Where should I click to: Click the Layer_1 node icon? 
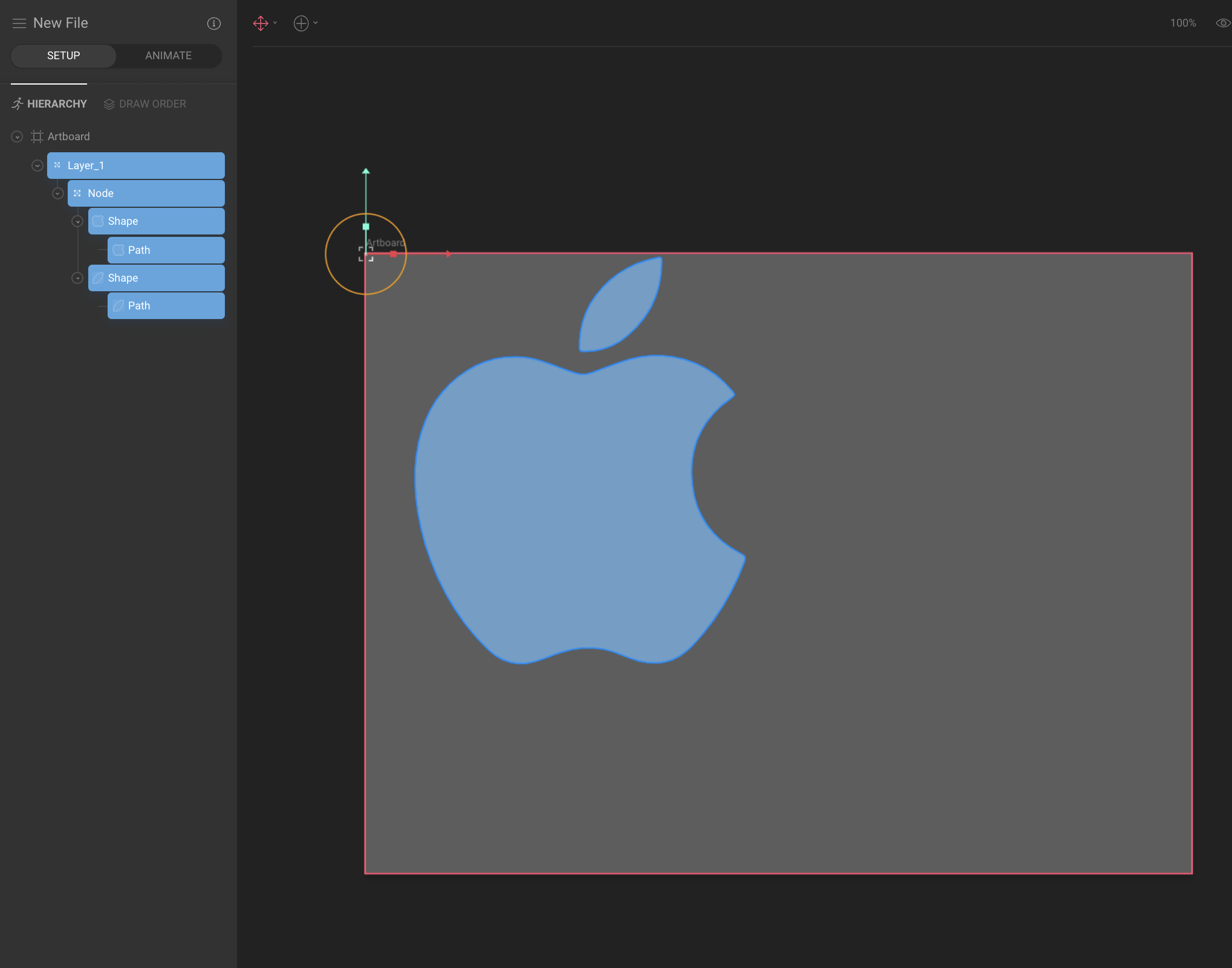(57, 165)
